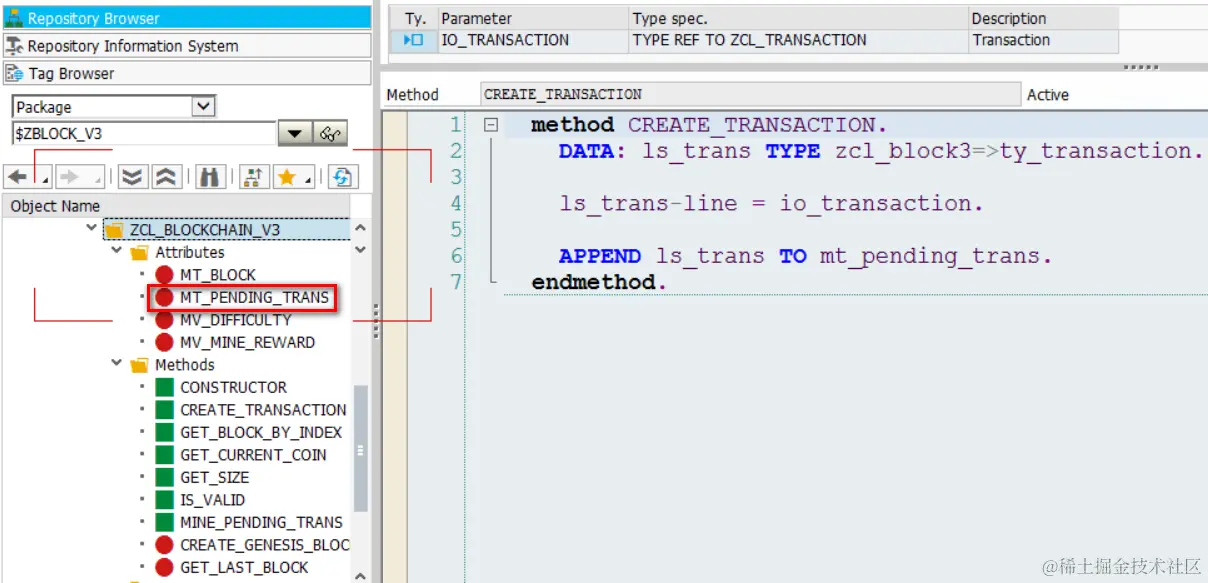Click the Display glasses icon beside $ZBLOCK_V3
Viewport: 1208px width, 583px height.
(329, 133)
